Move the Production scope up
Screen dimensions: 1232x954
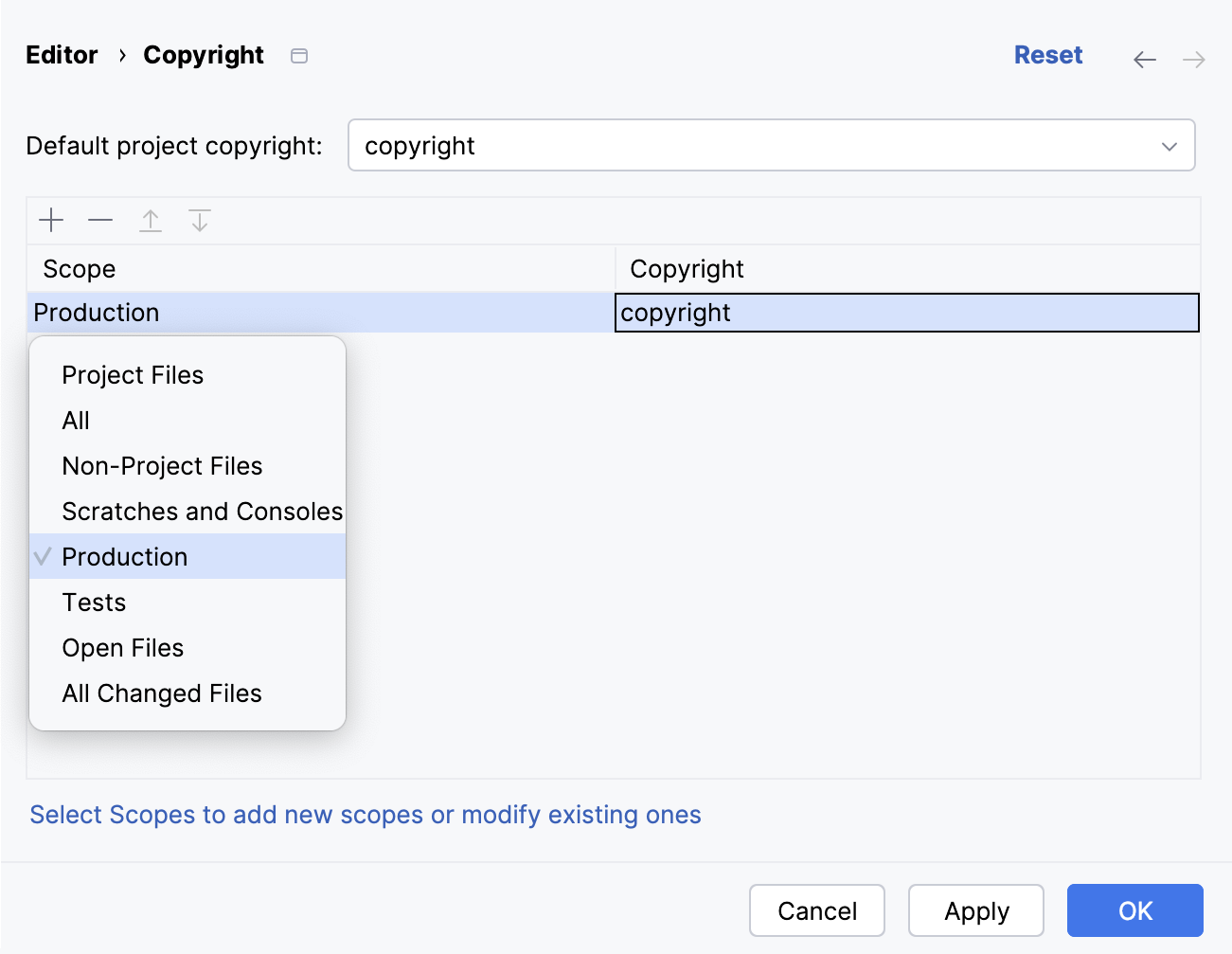pyautogui.click(x=151, y=220)
